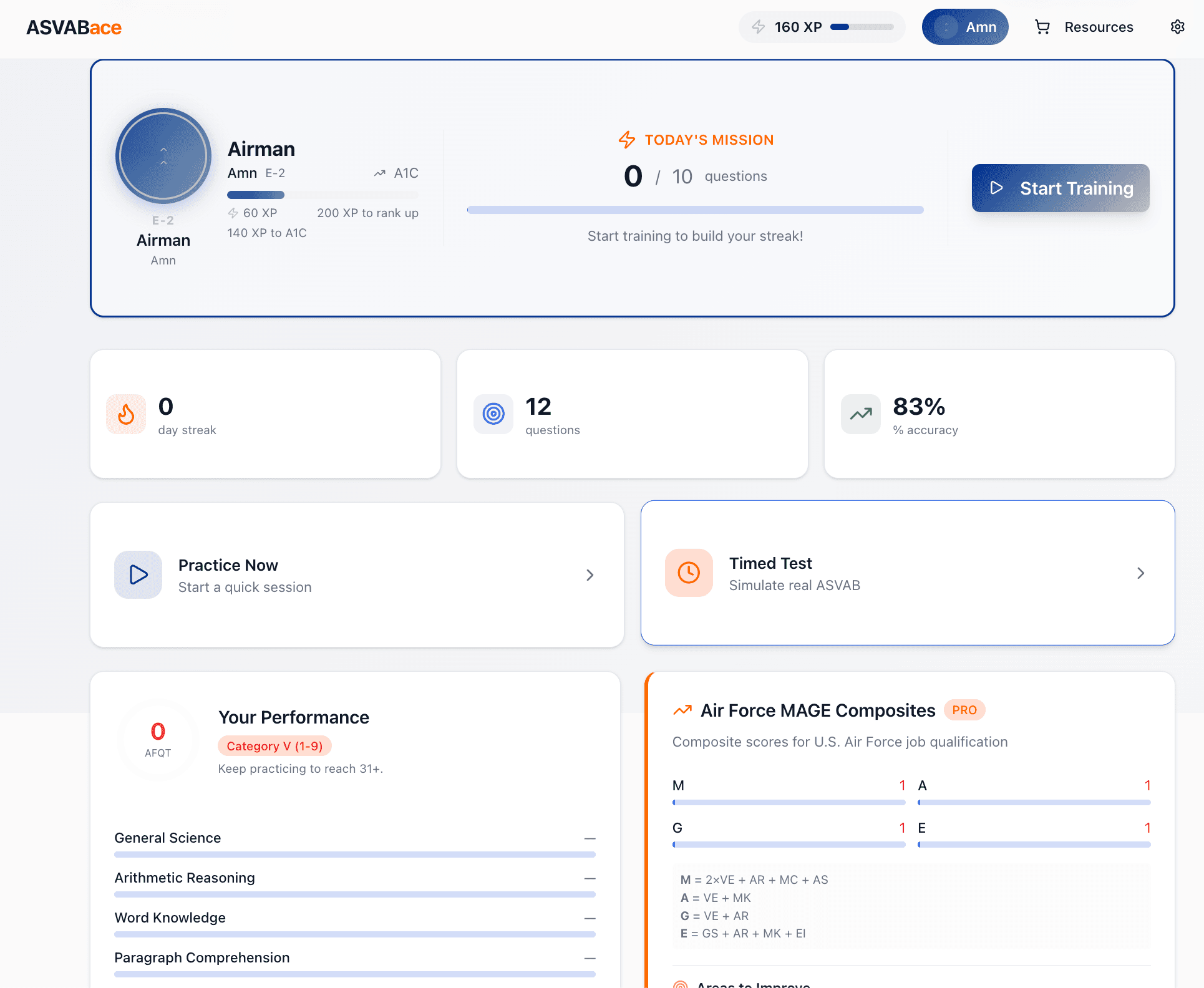This screenshot has width=1204, height=988.
Task: Open the Resources menu
Action: (1099, 27)
